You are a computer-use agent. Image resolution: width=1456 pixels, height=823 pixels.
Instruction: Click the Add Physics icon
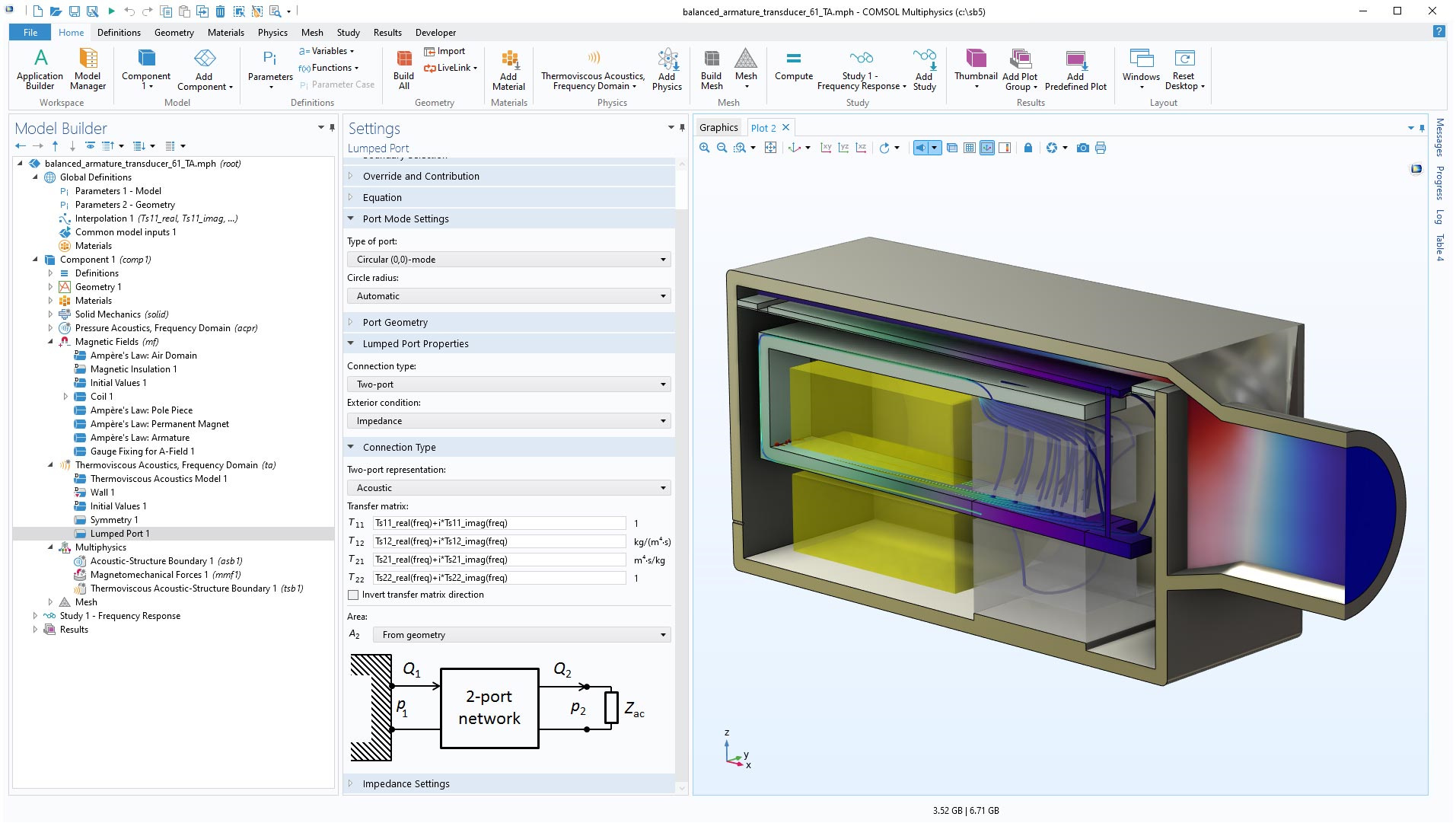667,69
